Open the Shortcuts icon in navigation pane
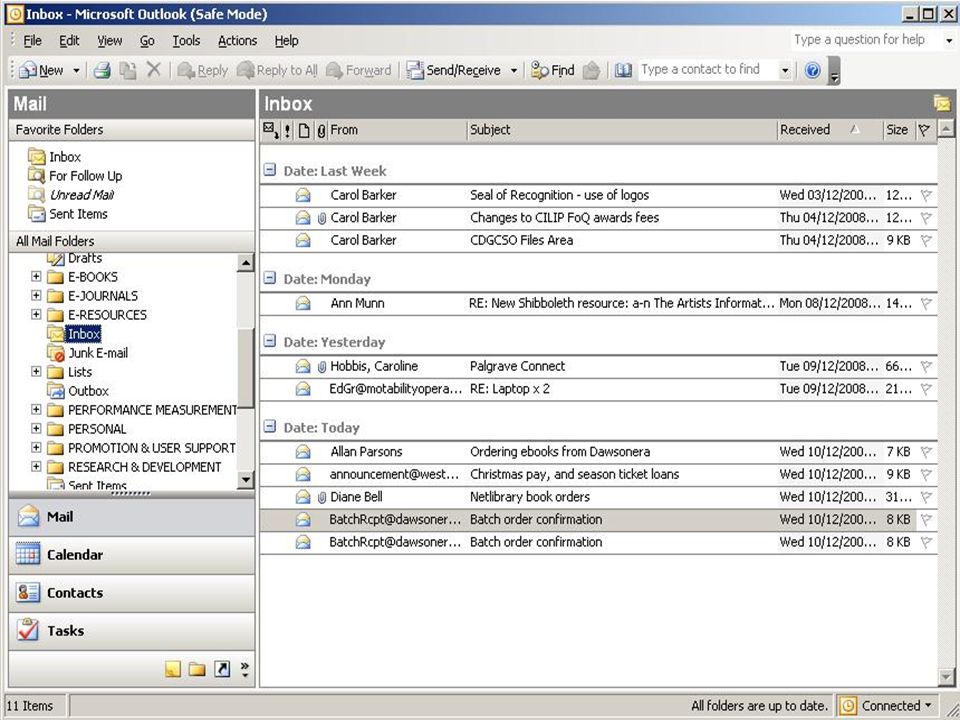The height and width of the screenshot is (720, 960). 222,669
